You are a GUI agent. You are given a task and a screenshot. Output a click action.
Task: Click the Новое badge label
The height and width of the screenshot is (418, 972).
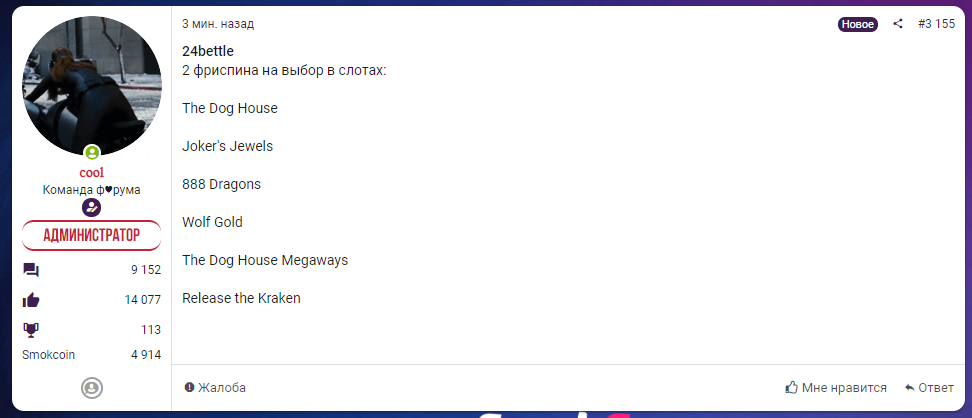(857, 24)
